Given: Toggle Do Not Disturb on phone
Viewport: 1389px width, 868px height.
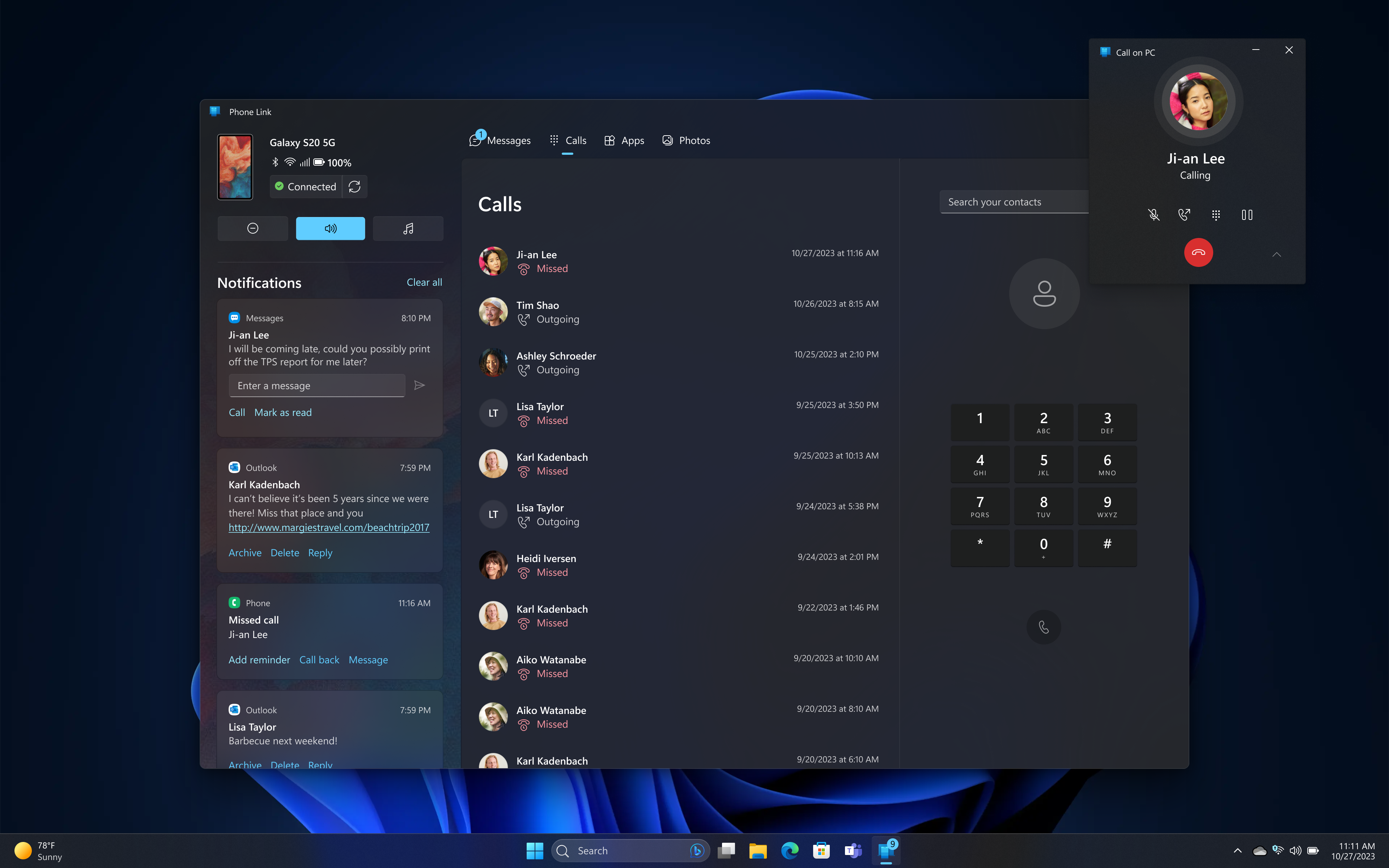Looking at the screenshot, I should [x=252, y=229].
